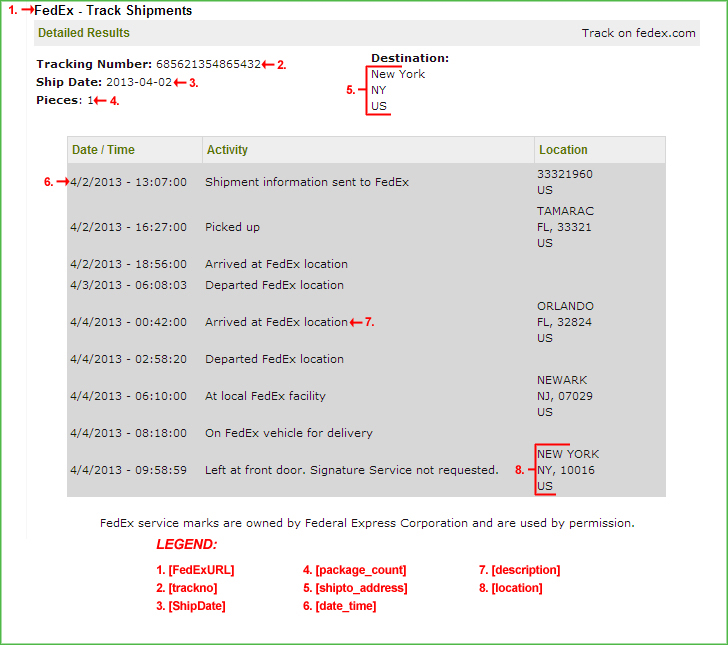Click the 'At local FedEx facility' activity
The width and height of the screenshot is (728, 645).
(265, 396)
